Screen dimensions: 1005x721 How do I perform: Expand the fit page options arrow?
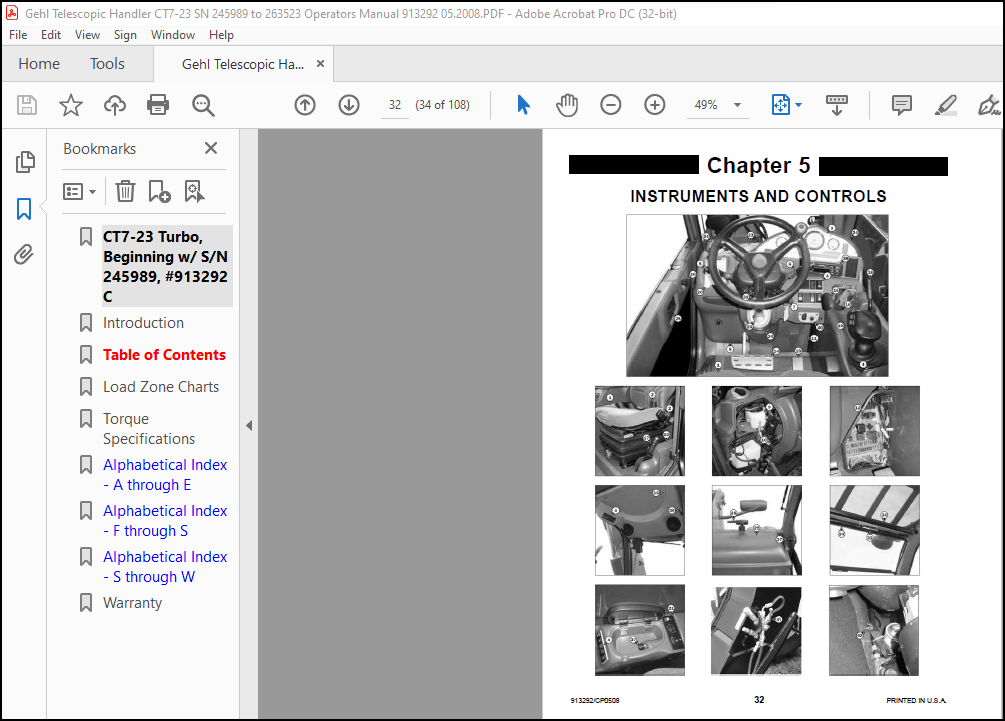coord(799,104)
